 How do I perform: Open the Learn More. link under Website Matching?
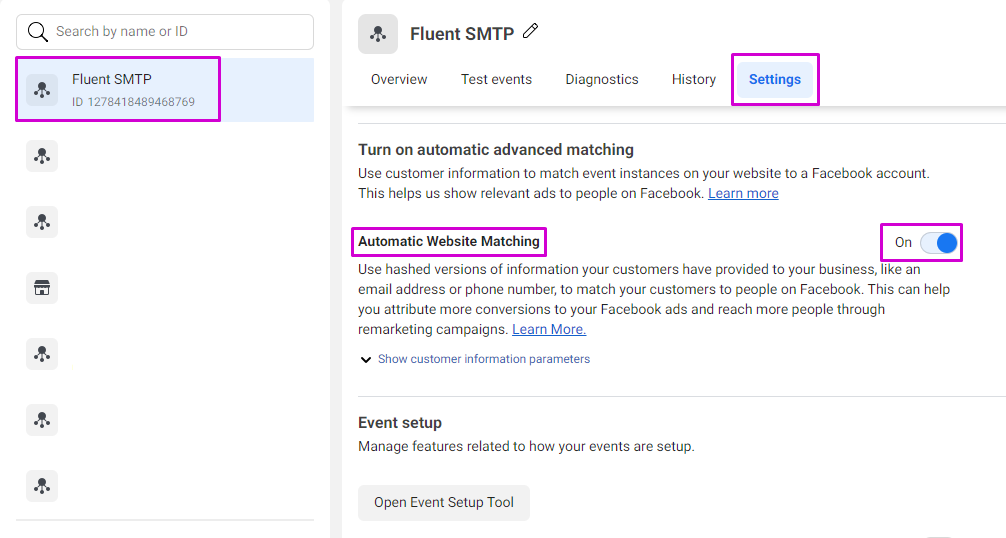pyautogui.click(x=549, y=330)
